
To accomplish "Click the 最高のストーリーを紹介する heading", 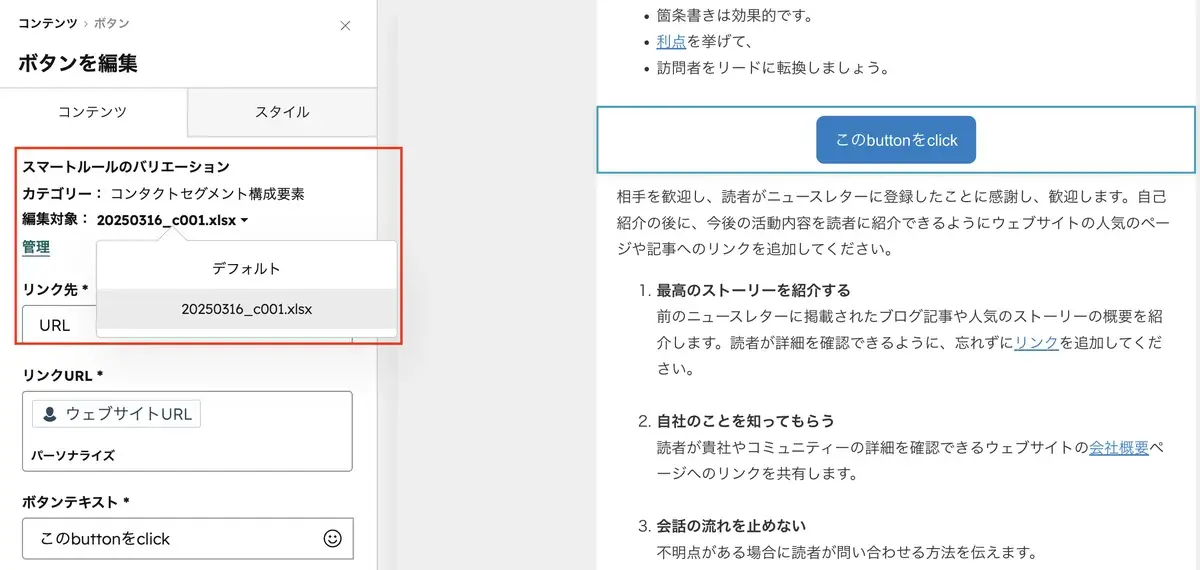I will tap(753, 291).
